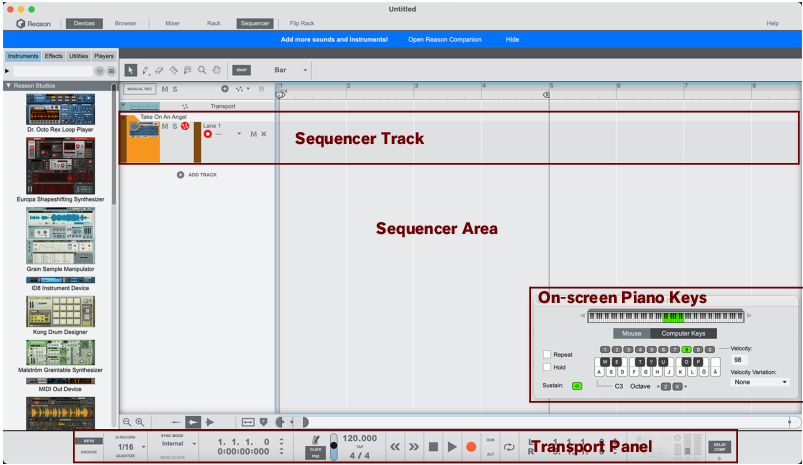
Task: Click the Play button in transport
Action: click(x=451, y=446)
